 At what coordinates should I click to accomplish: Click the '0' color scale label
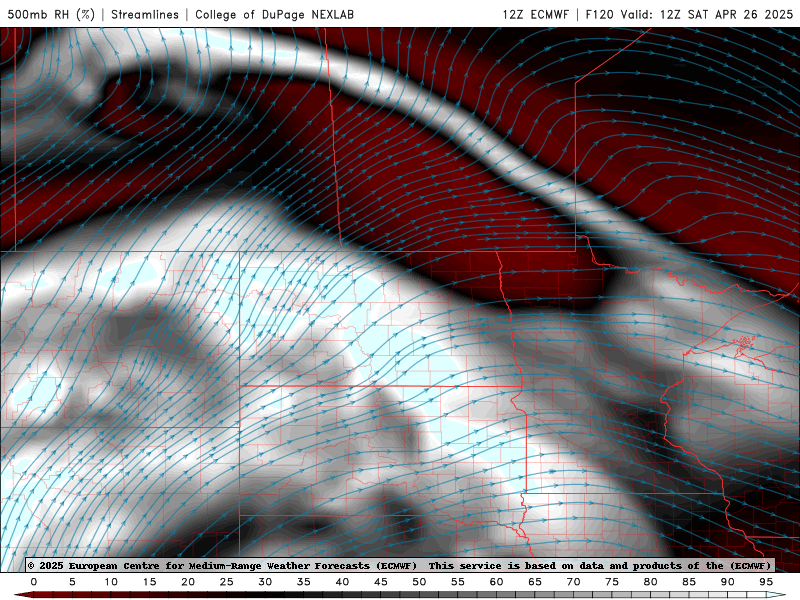pos(34,582)
